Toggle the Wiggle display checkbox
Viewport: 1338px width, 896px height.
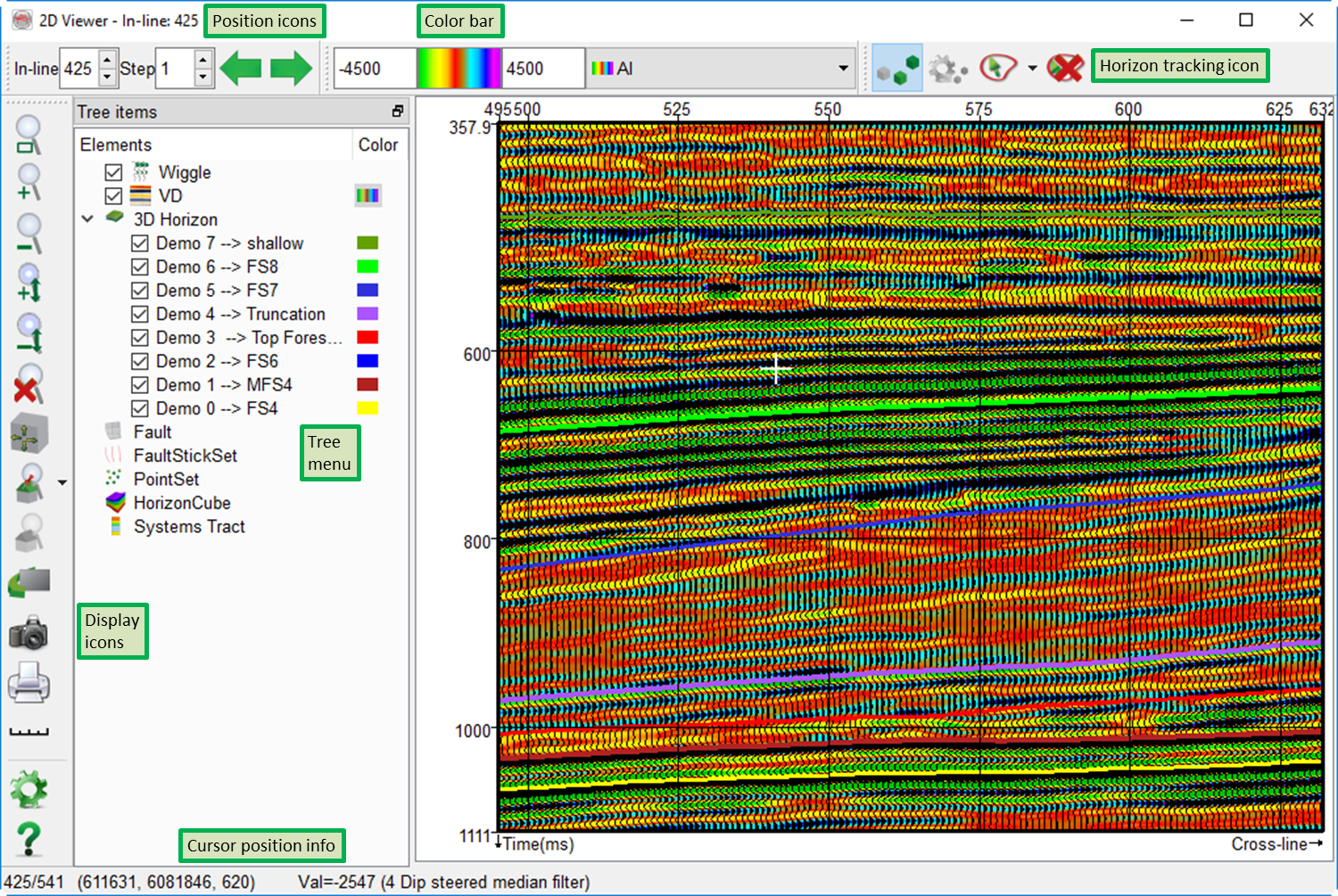point(113,172)
